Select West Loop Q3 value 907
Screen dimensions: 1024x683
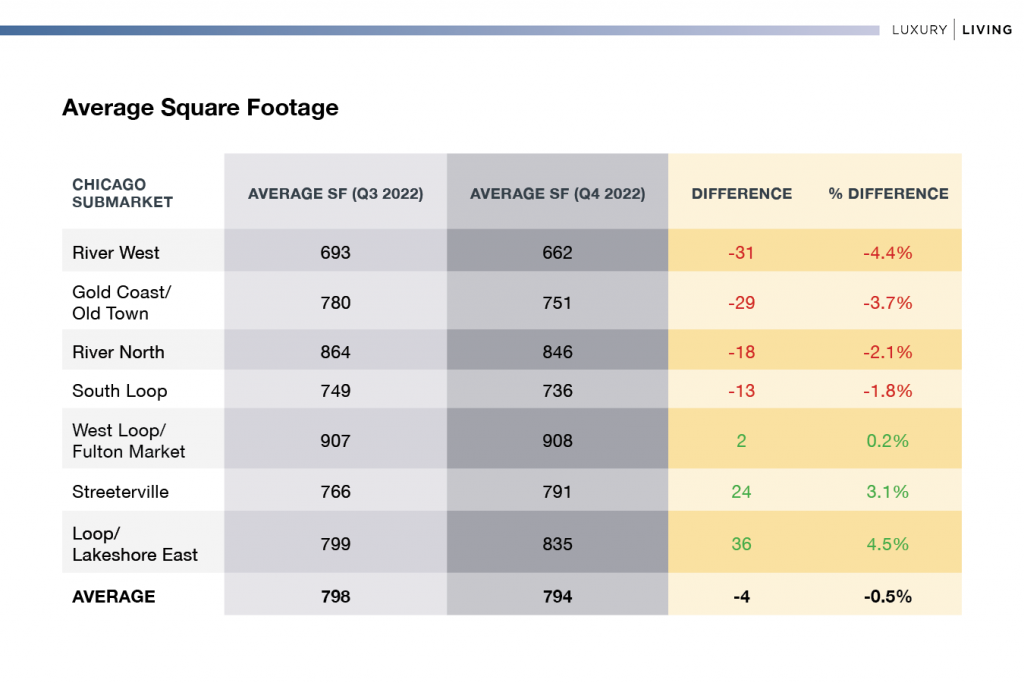(336, 441)
